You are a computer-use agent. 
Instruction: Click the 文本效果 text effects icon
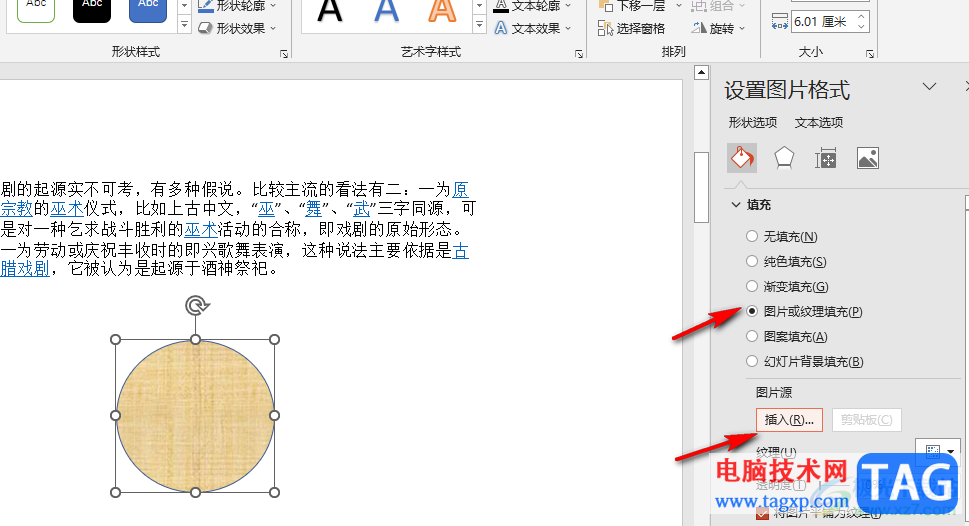501,28
